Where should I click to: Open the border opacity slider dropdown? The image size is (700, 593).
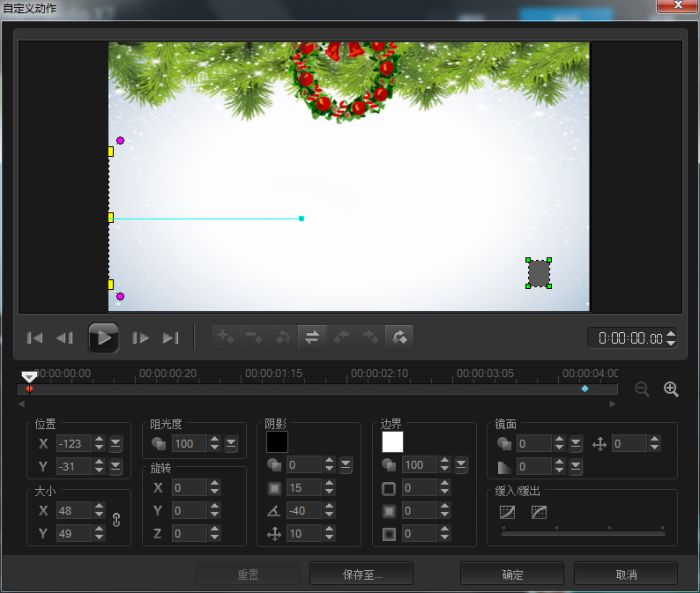coord(461,465)
